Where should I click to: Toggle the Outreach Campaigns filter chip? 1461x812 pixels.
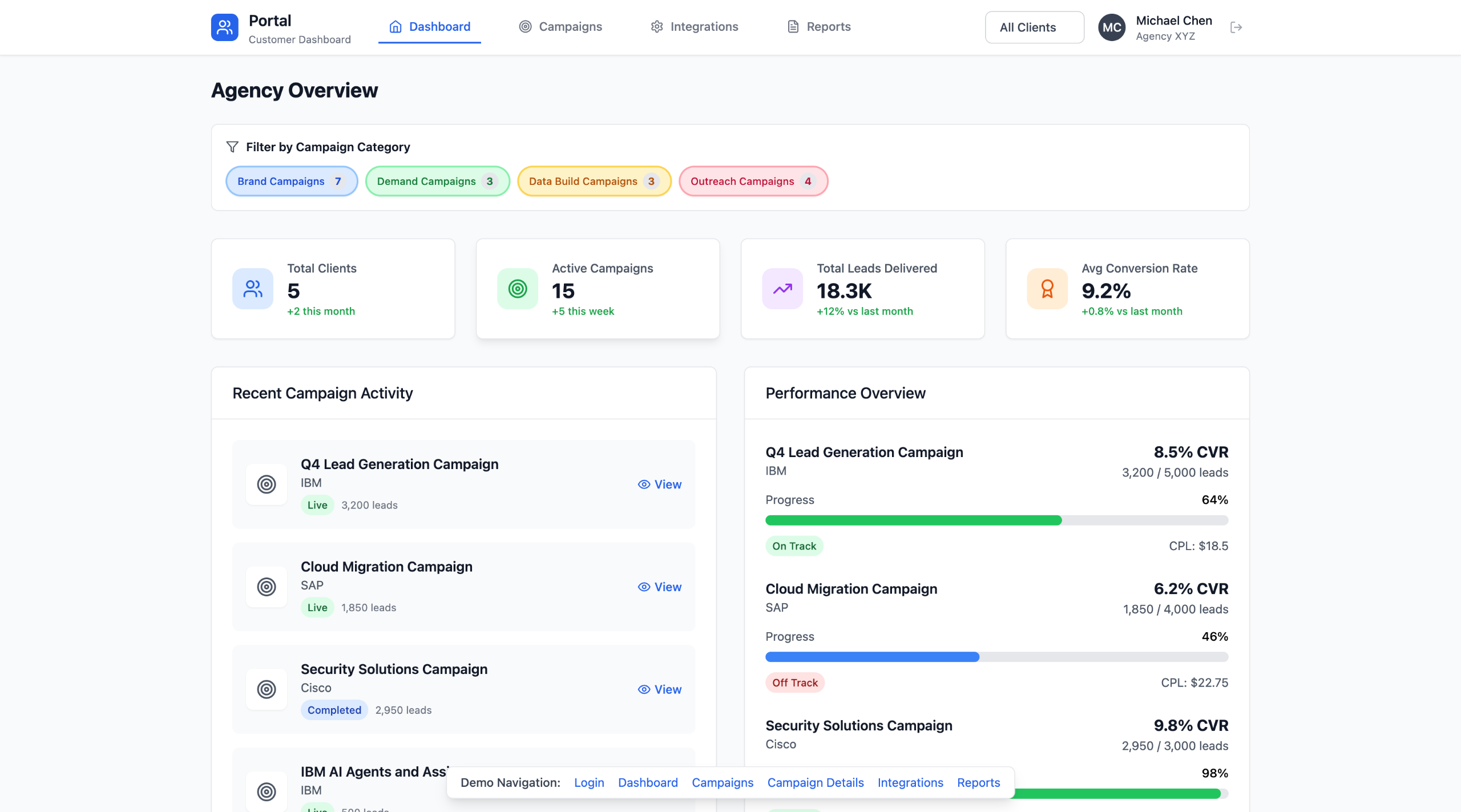753,181
